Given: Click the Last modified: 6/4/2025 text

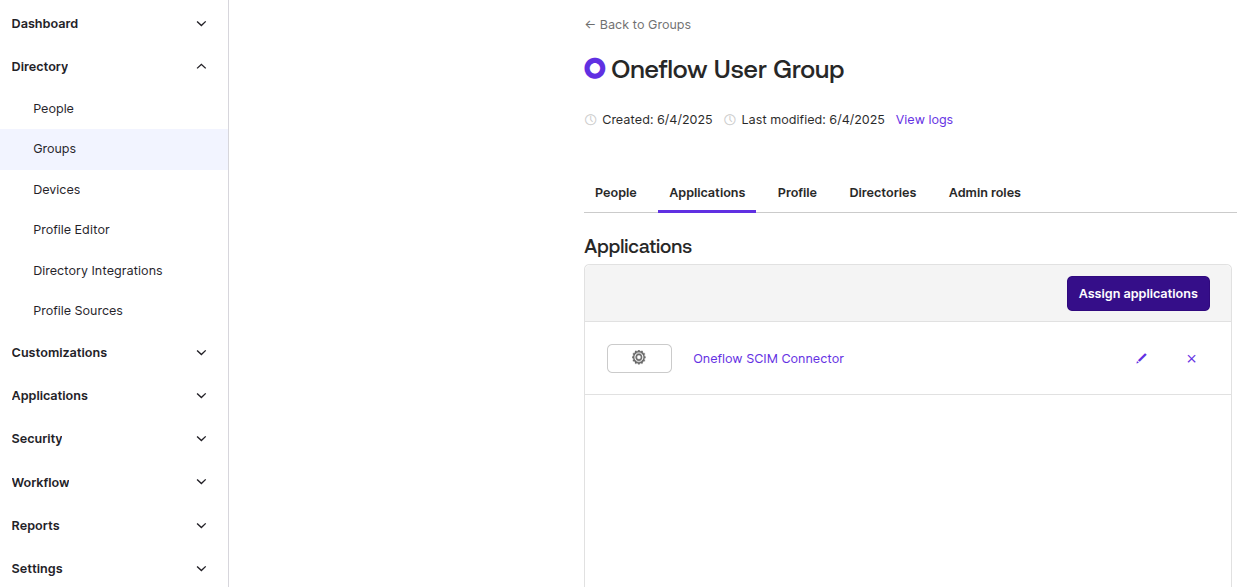Looking at the screenshot, I should point(813,120).
